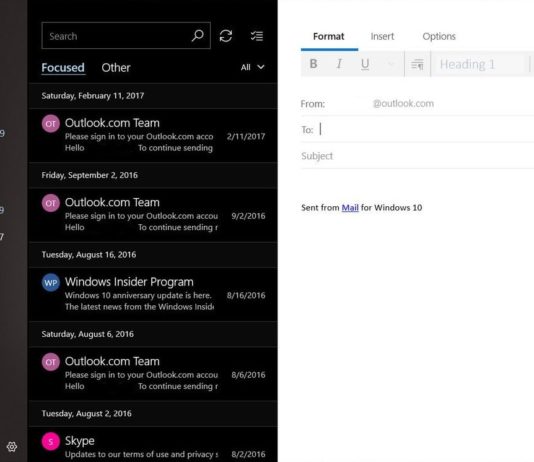534x462 pixels.
Task: Open the Options tab
Action: [x=439, y=36]
